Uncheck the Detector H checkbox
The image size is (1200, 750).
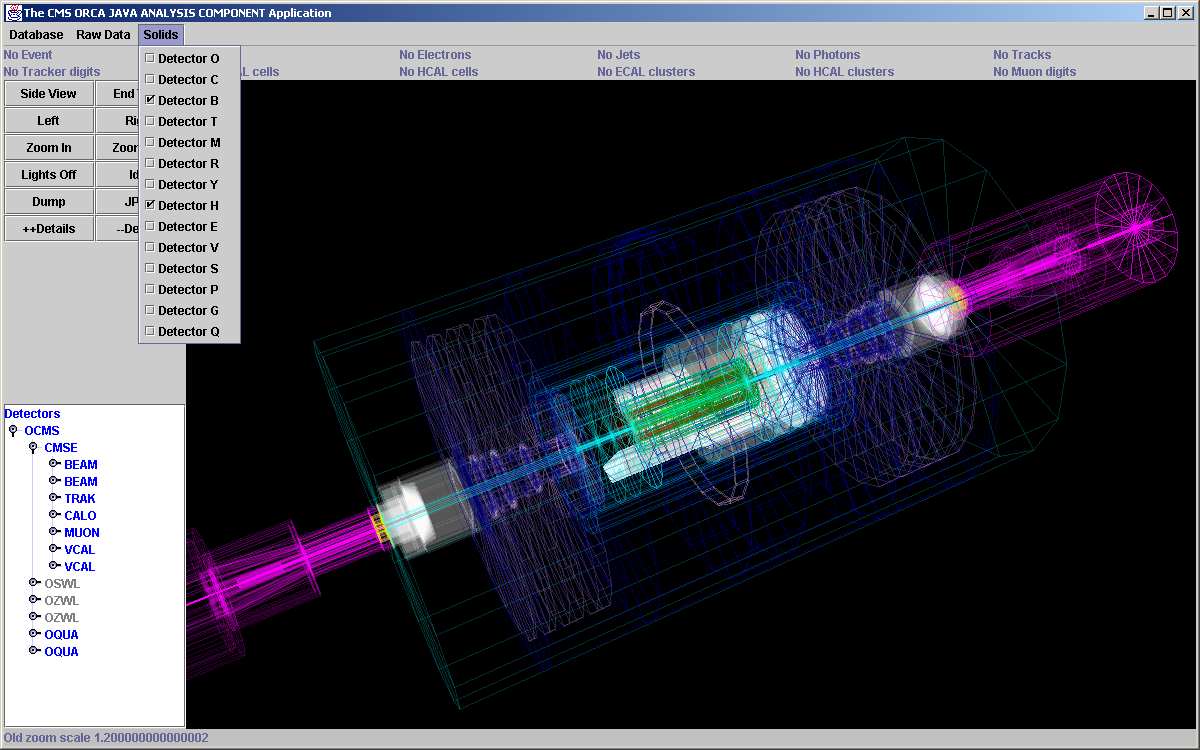(150, 205)
